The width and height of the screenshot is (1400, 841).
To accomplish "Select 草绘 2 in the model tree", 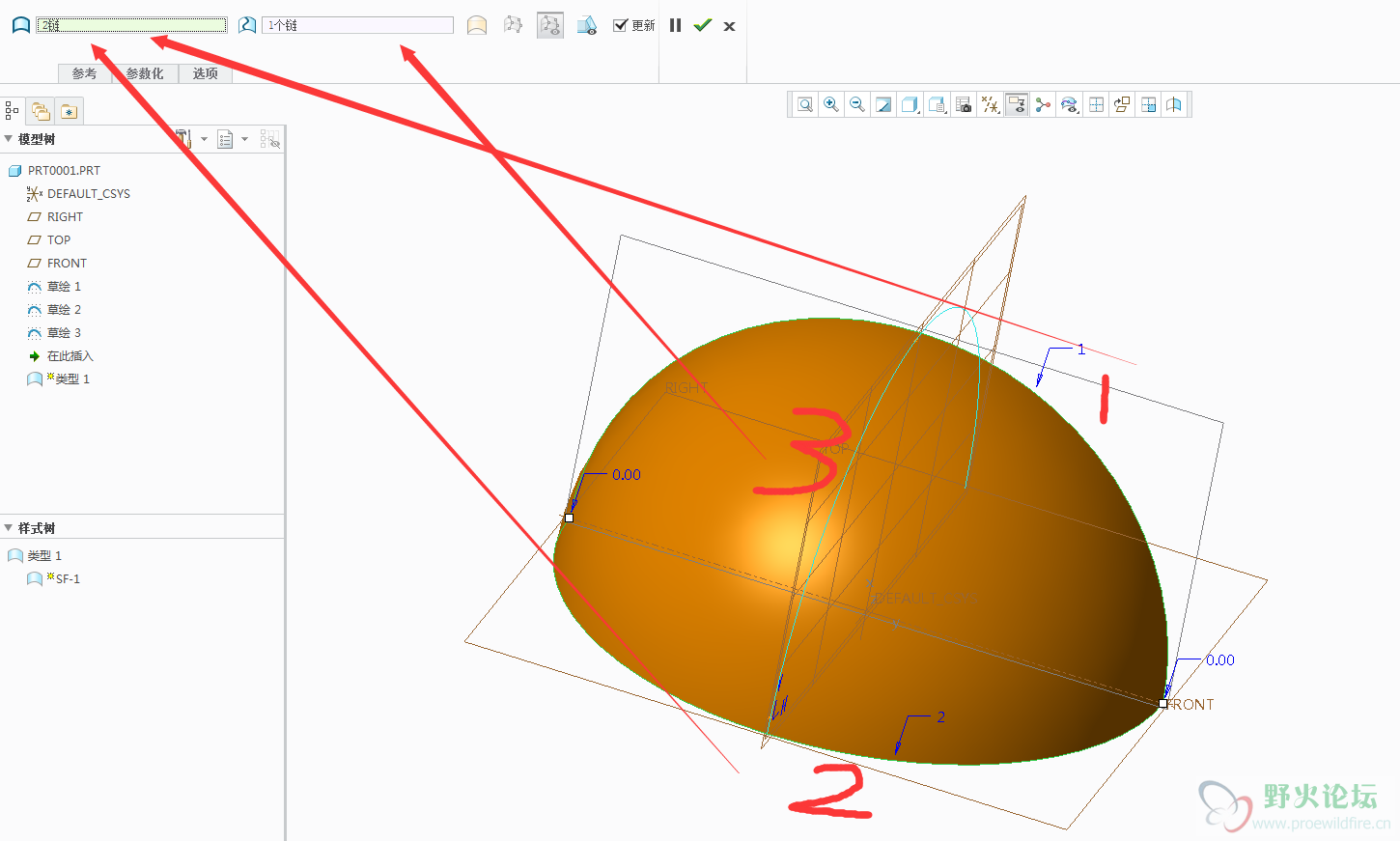I will pyautogui.click(x=64, y=310).
